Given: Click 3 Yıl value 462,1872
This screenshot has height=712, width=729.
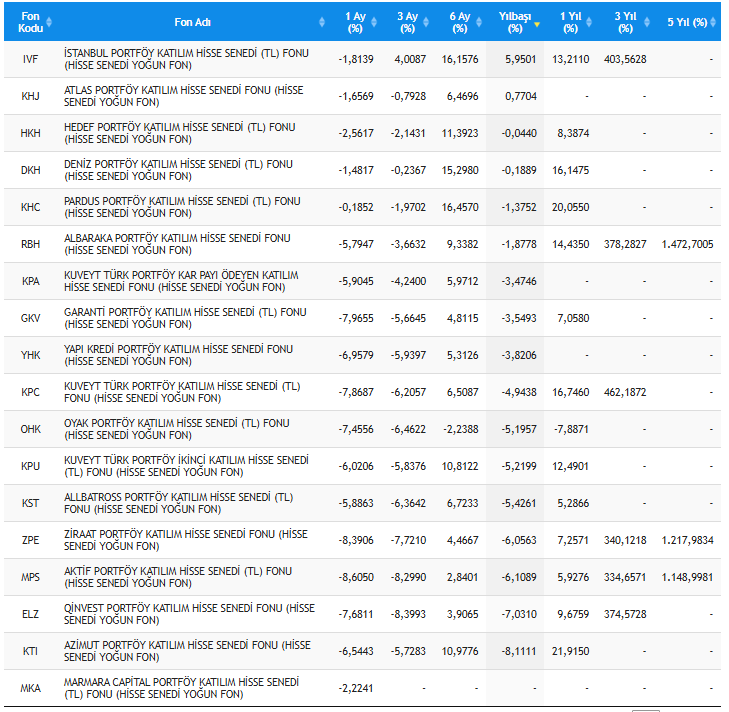Looking at the screenshot, I should pos(625,392).
